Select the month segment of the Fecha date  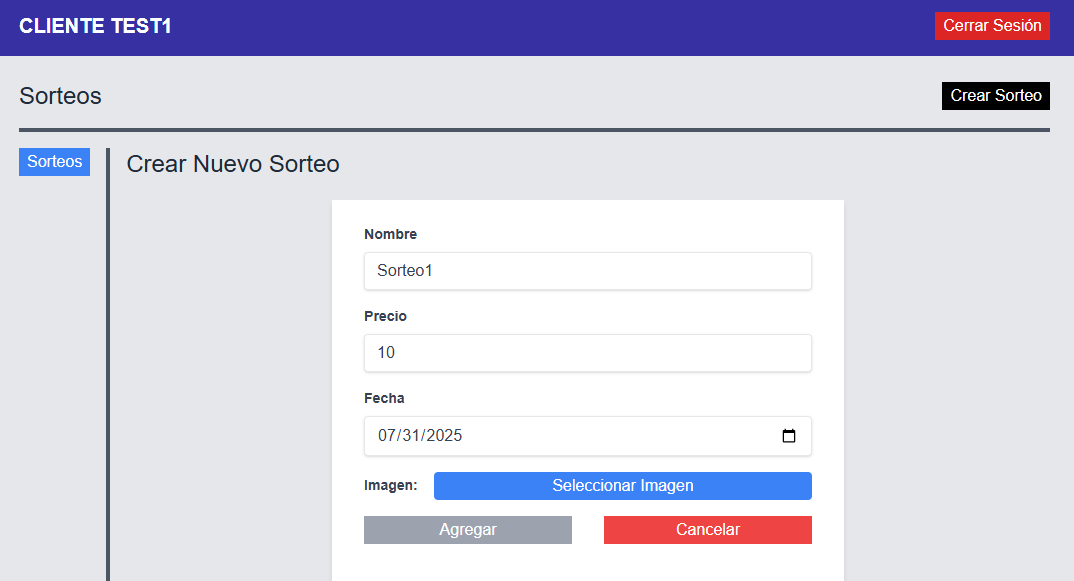(x=387, y=436)
